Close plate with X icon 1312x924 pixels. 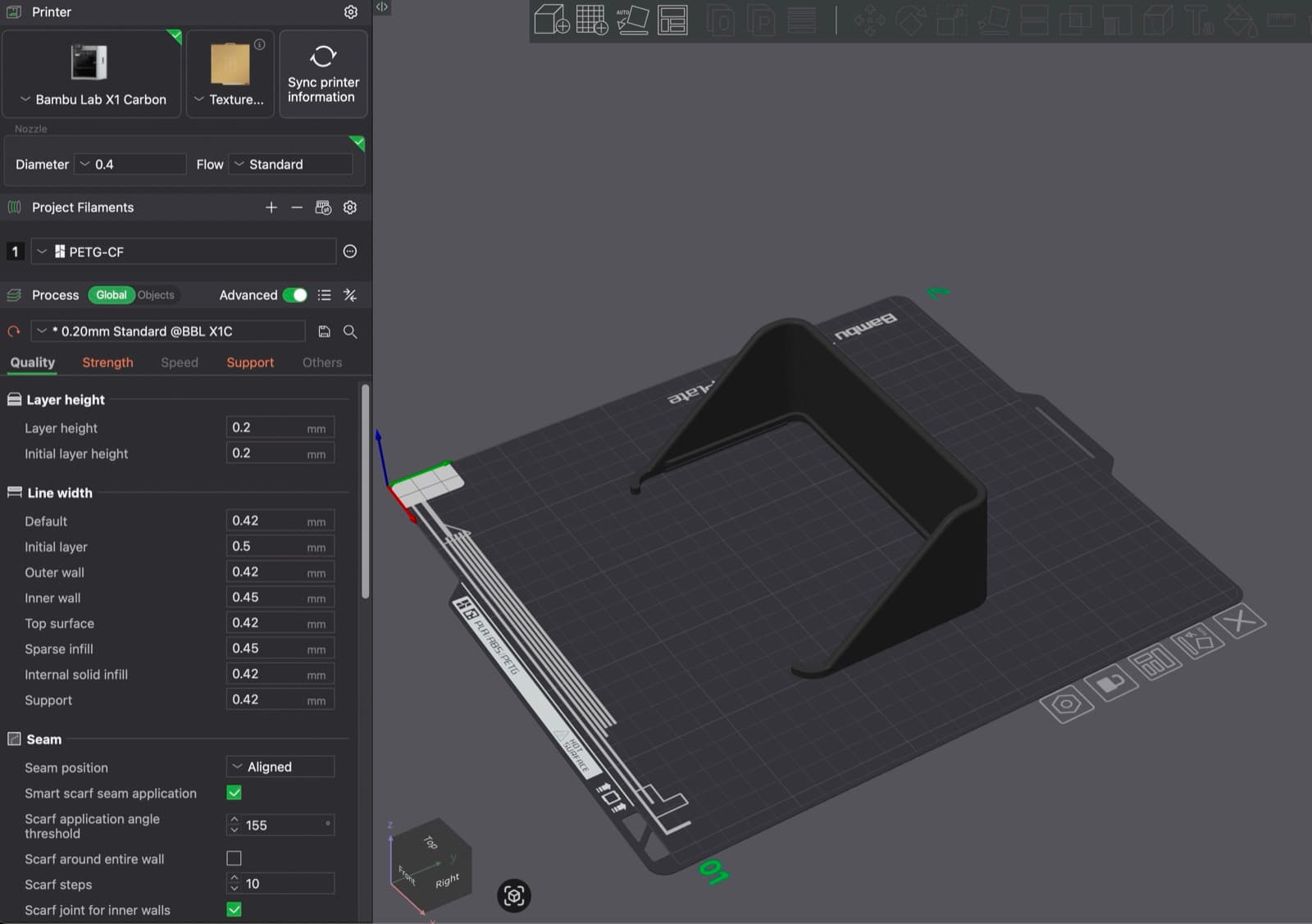[x=1240, y=621]
